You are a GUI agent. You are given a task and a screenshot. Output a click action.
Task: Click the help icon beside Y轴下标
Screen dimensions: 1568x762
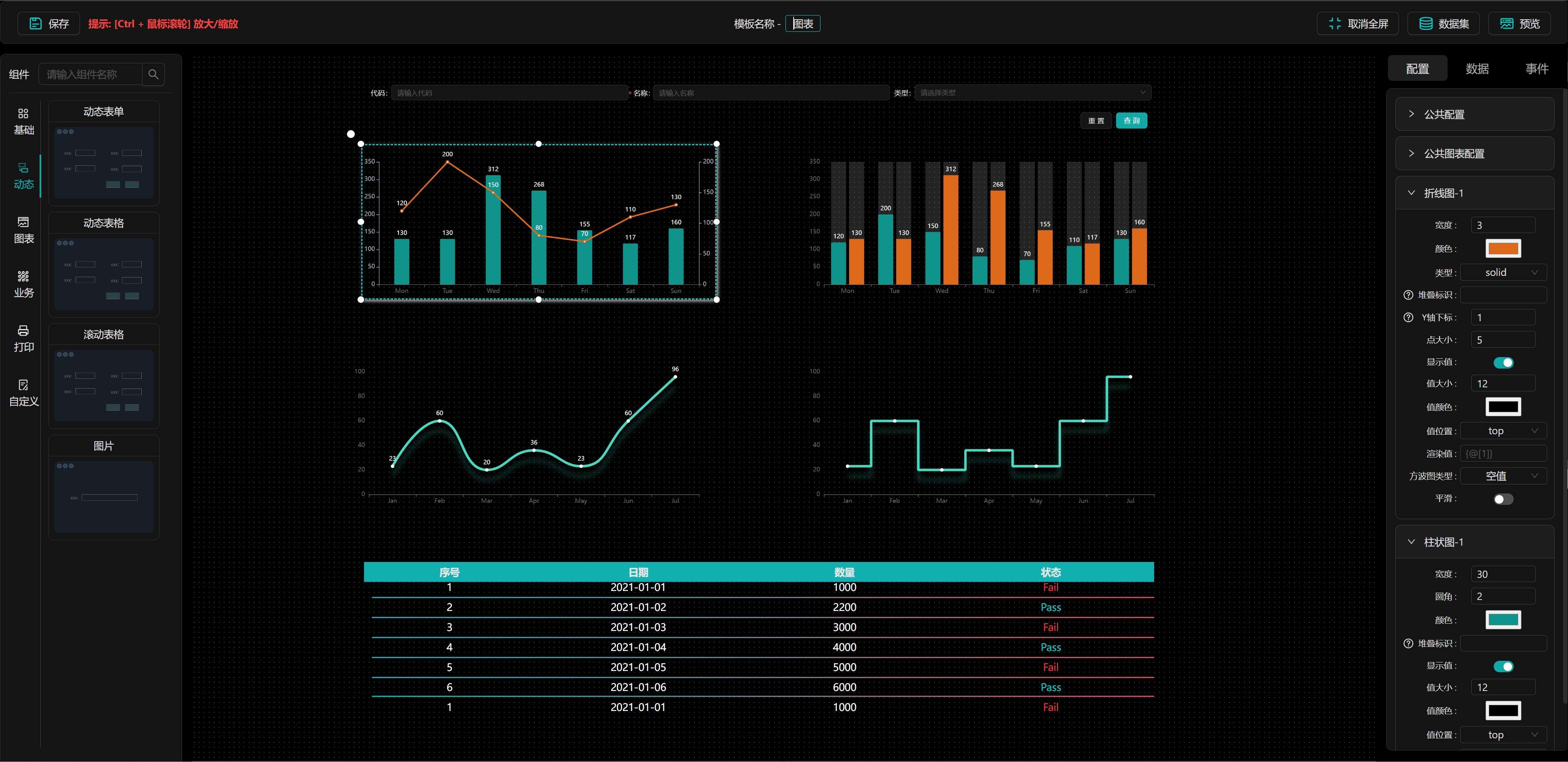[x=1408, y=317]
